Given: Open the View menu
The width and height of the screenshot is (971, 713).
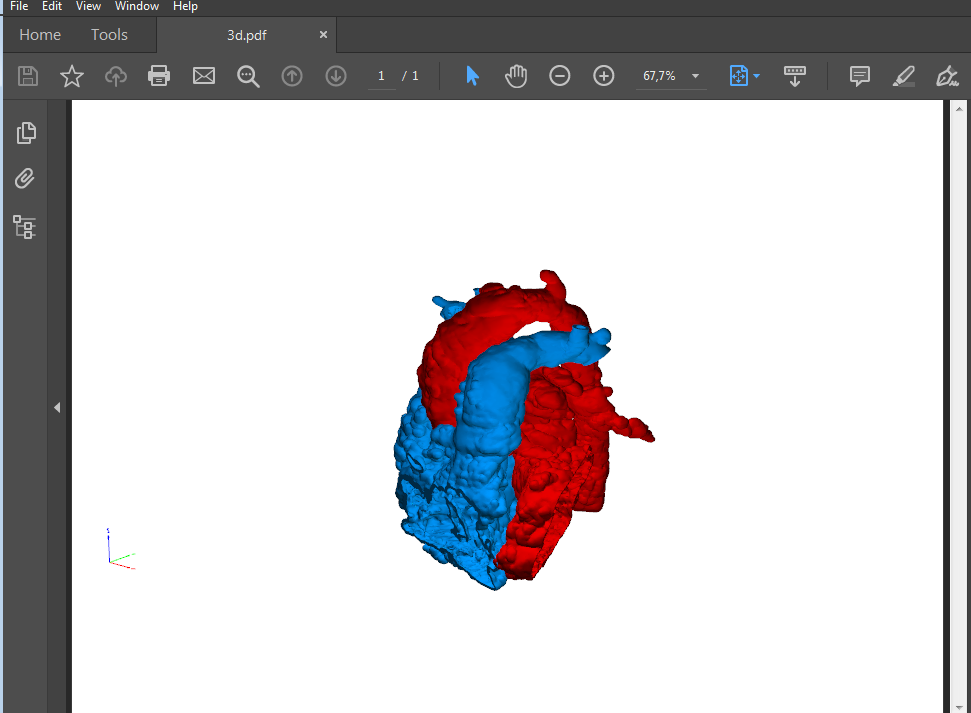Looking at the screenshot, I should (89, 6).
